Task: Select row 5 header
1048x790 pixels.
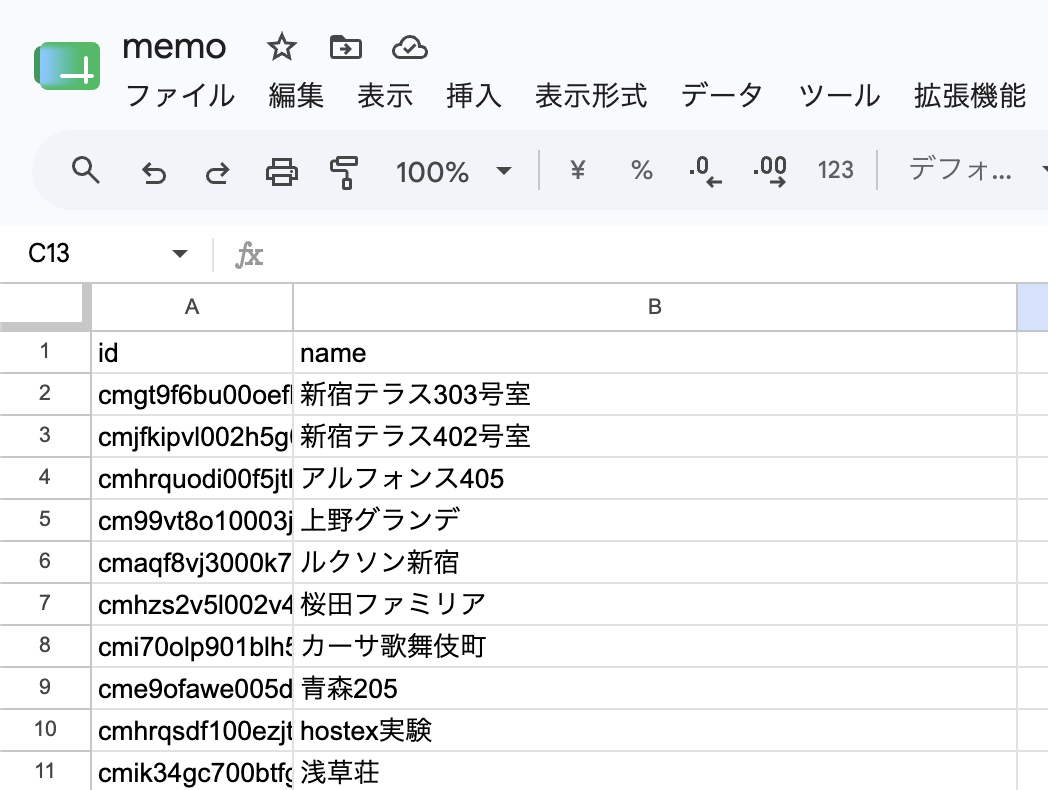Action: (45, 519)
